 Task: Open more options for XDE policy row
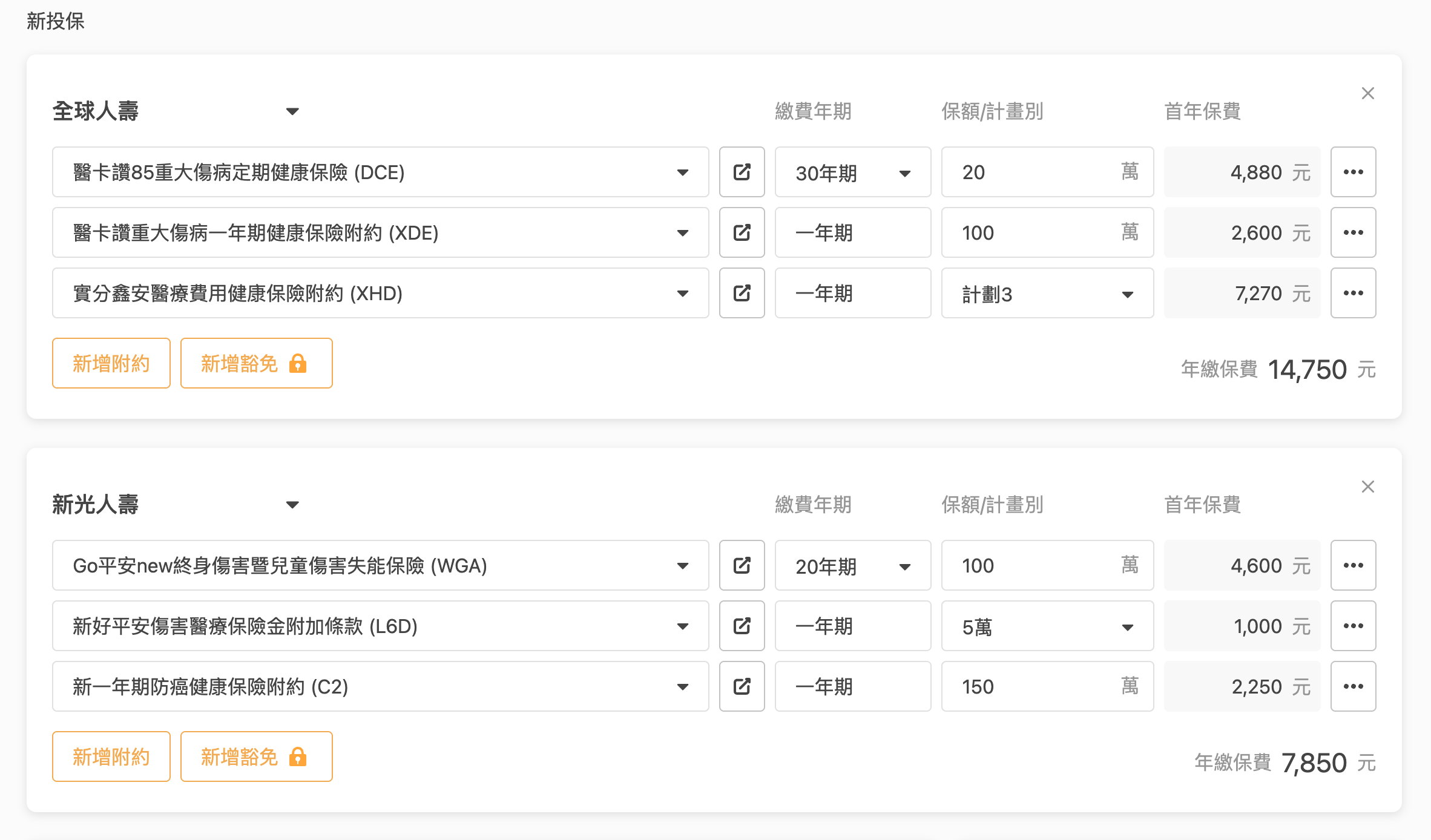[1353, 232]
